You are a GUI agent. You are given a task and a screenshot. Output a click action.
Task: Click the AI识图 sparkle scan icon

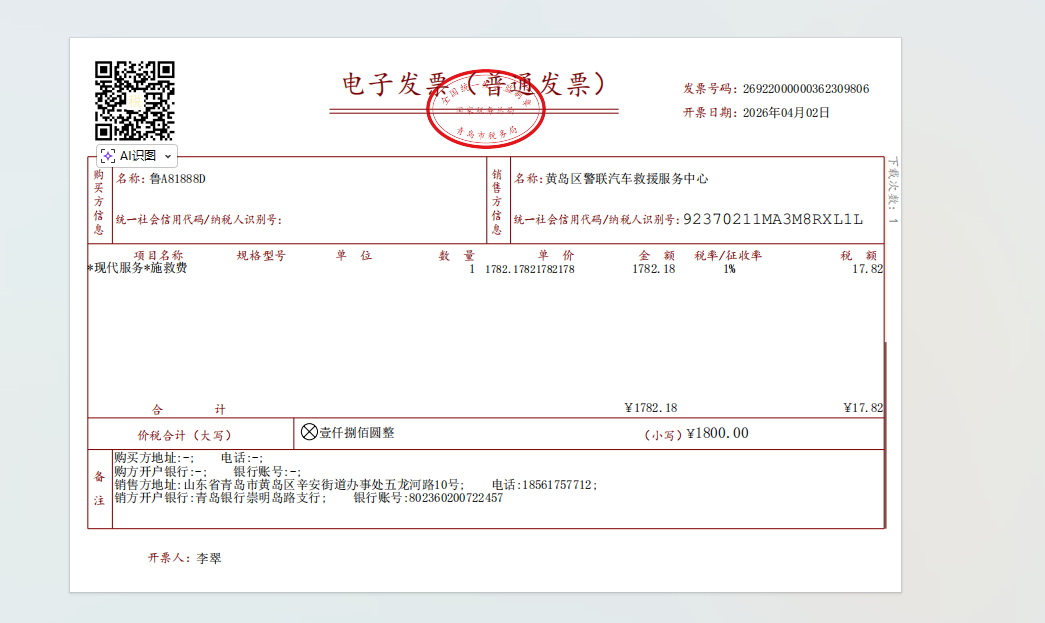click(108, 156)
